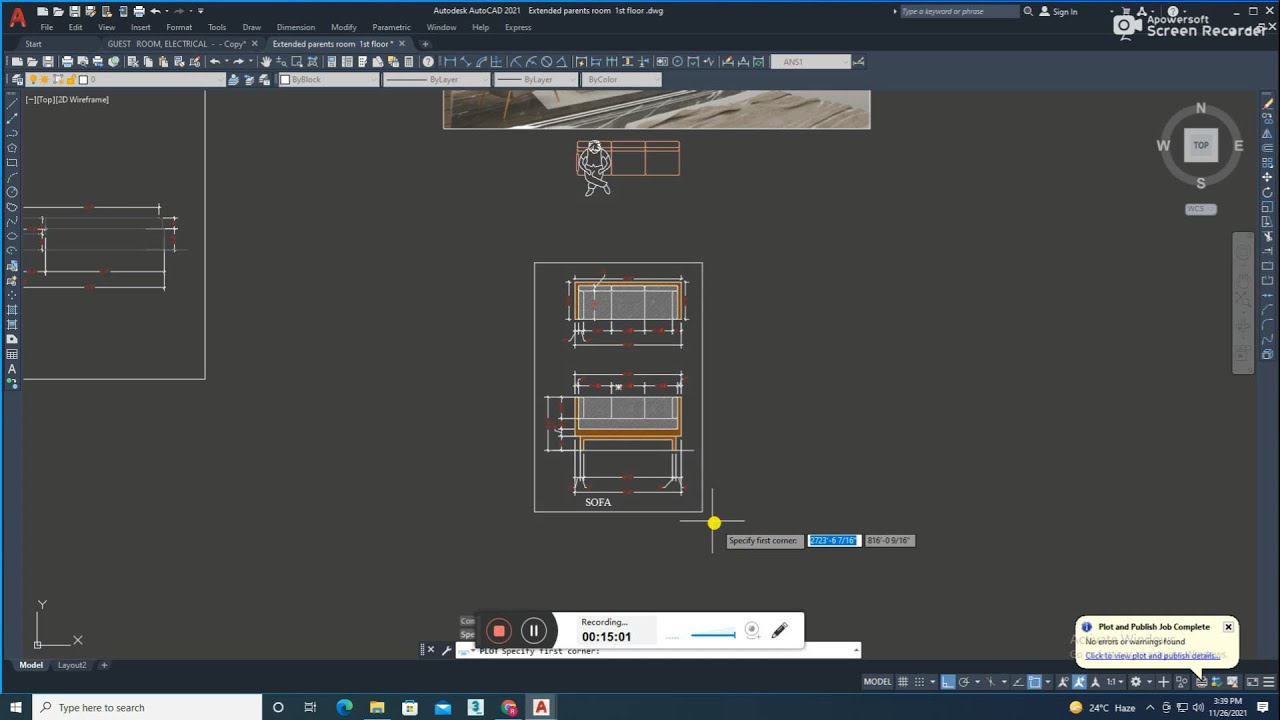Open the Dimension menu
1280x720 pixels.
tap(295, 27)
